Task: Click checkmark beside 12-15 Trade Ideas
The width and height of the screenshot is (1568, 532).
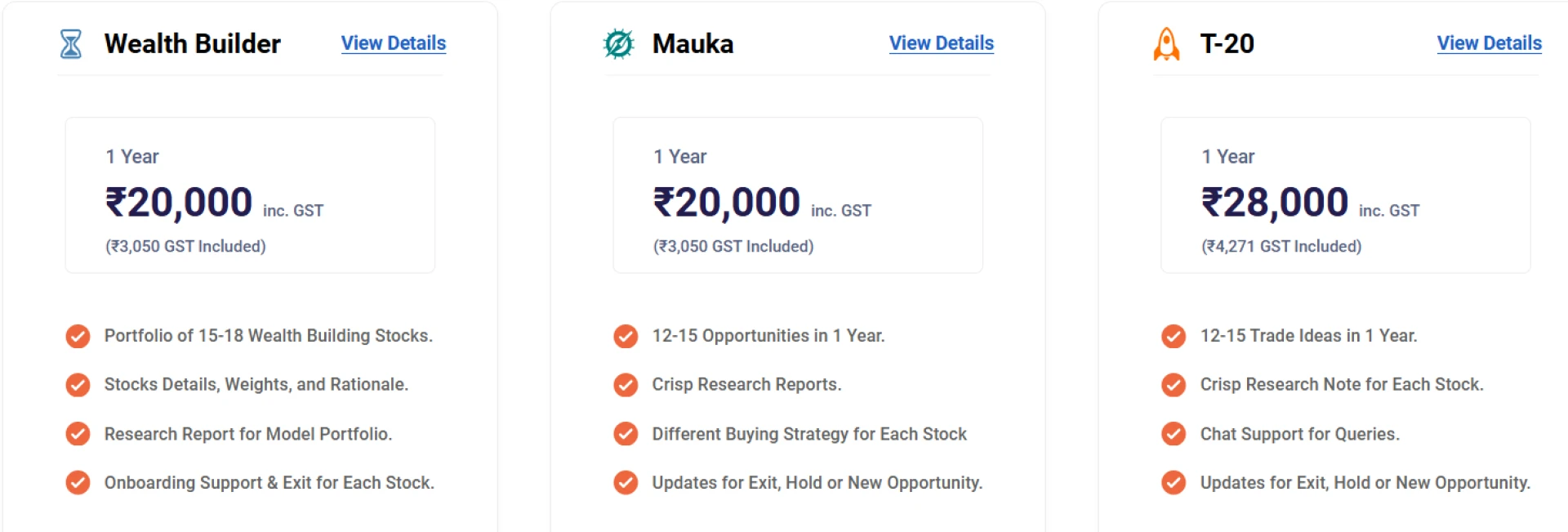Action: click(1174, 336)
